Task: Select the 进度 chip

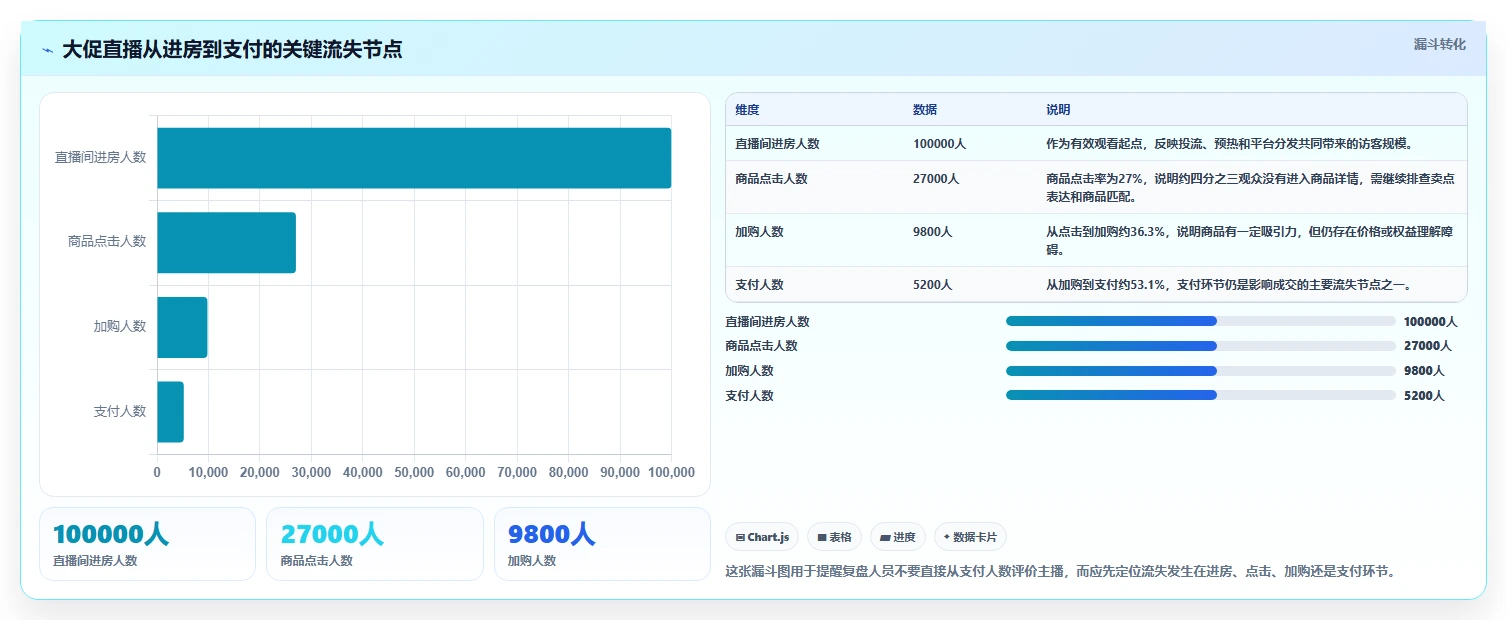Action: point(898,537)
